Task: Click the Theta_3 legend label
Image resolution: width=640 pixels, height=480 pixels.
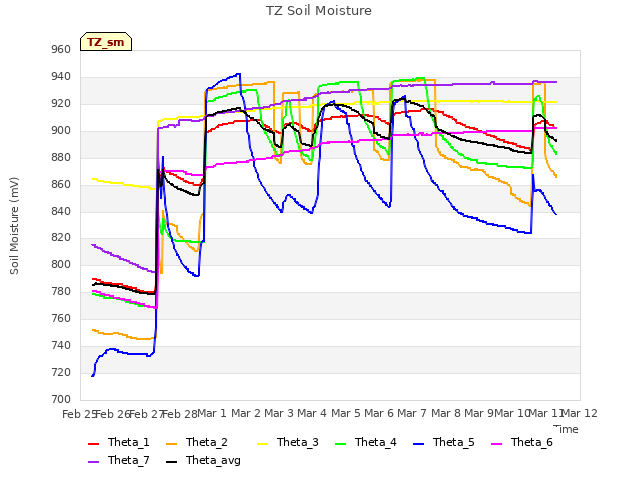Action: pyautogui.click(x=298, y=442)
